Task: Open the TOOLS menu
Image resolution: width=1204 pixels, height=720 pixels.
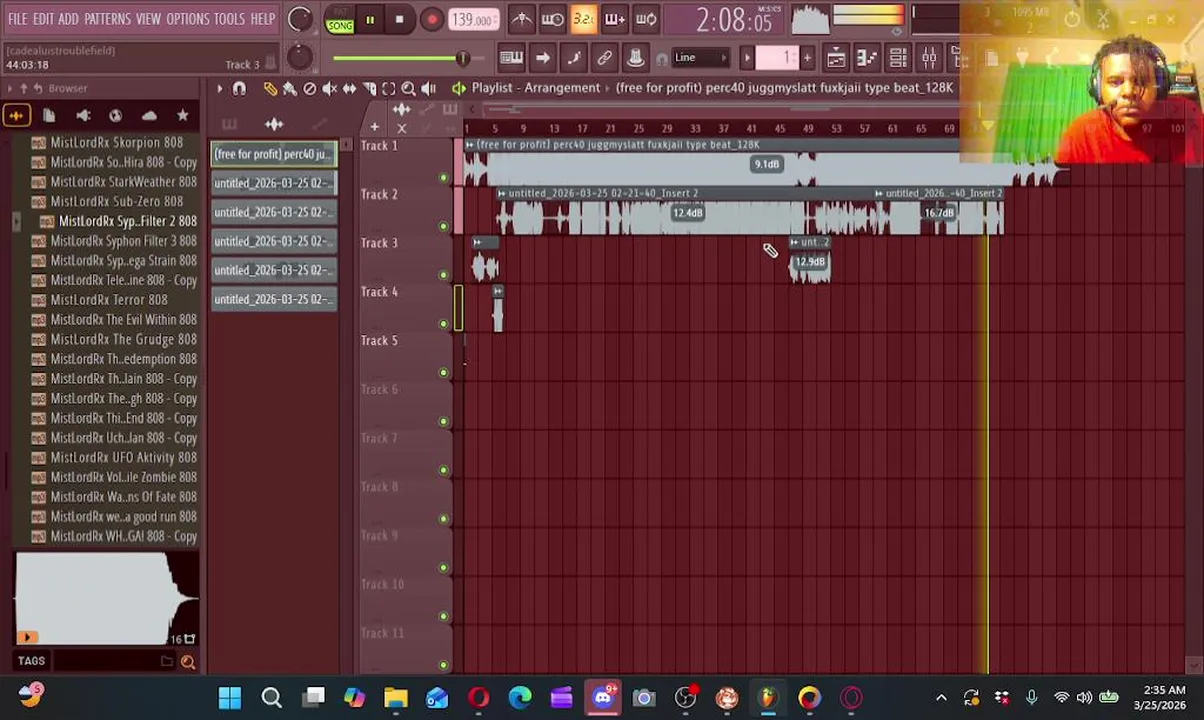Action: 229,19
